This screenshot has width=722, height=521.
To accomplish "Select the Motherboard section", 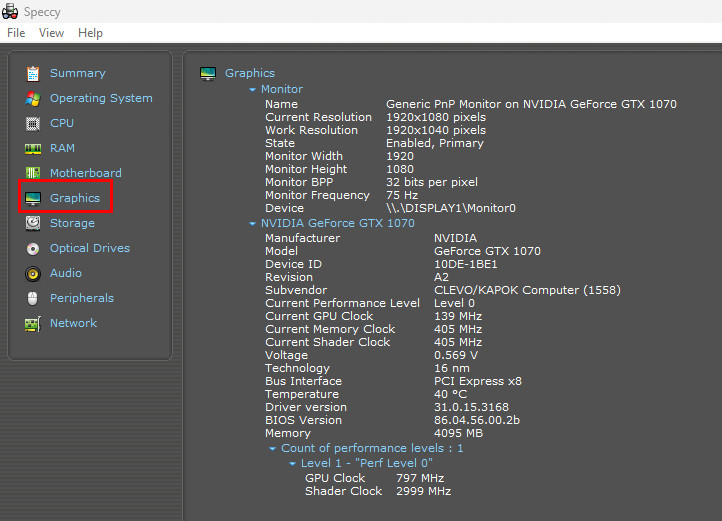I will (86, 173).
